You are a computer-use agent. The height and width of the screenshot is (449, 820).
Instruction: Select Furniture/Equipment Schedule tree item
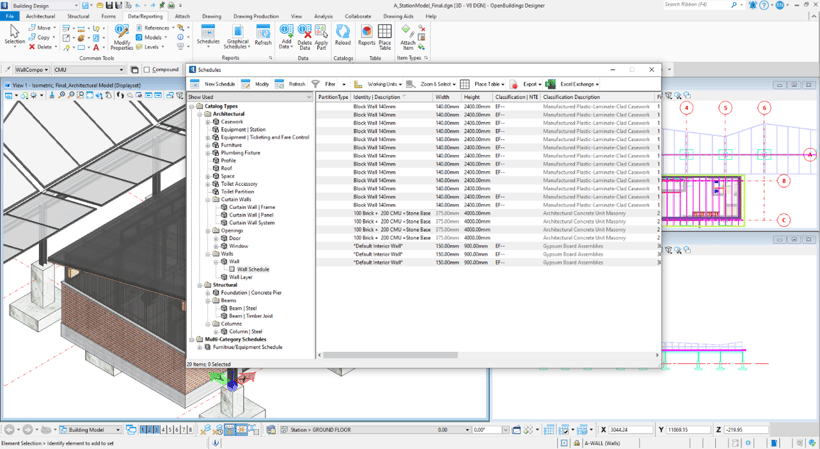[x=247, y=347]
